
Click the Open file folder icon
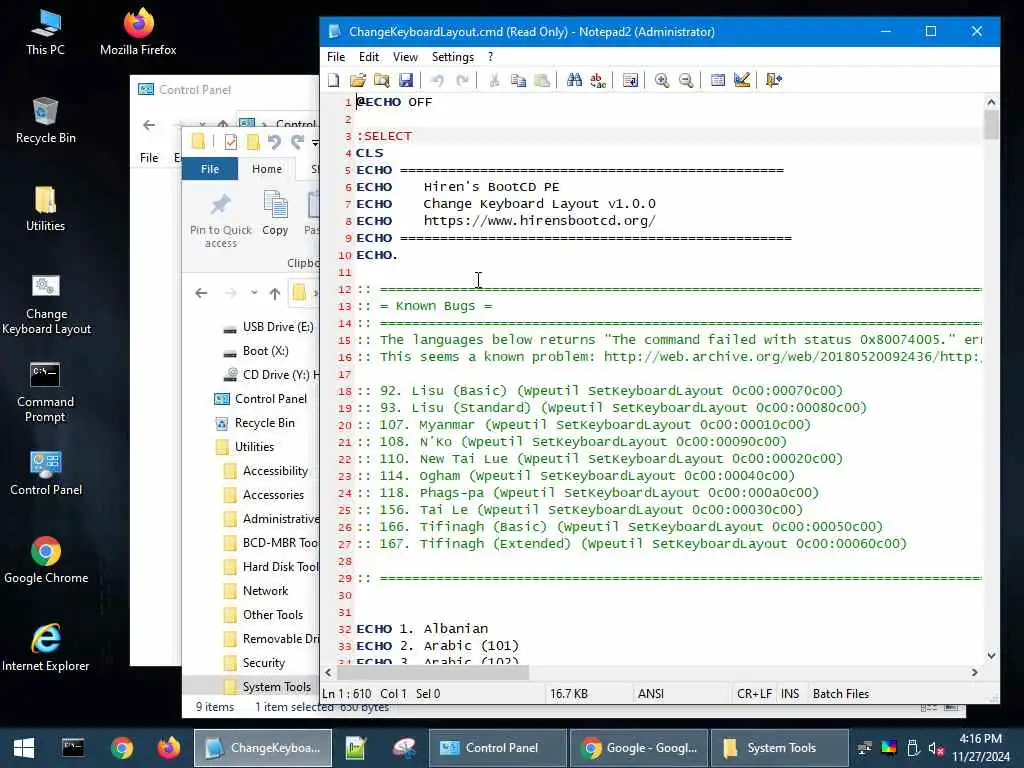(358, 80)
